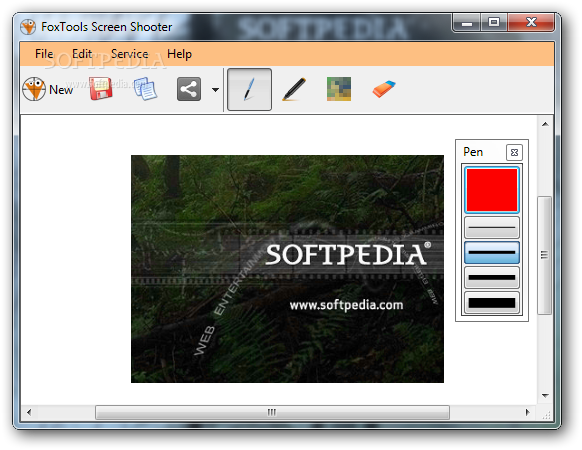
Task: Select the Pen drawing tool
Action: click(x=249, y=89)
